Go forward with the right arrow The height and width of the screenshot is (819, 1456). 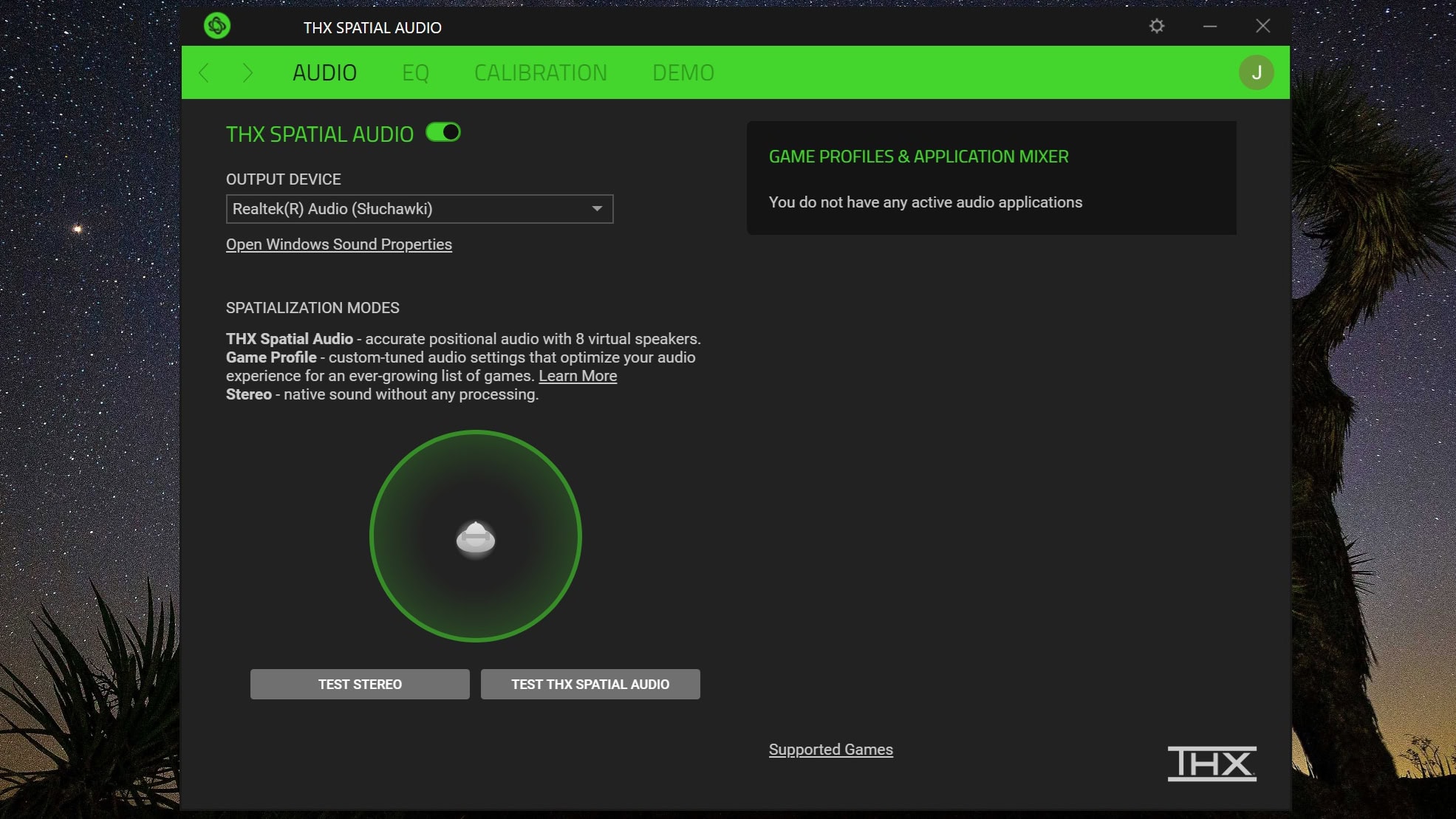247,72
